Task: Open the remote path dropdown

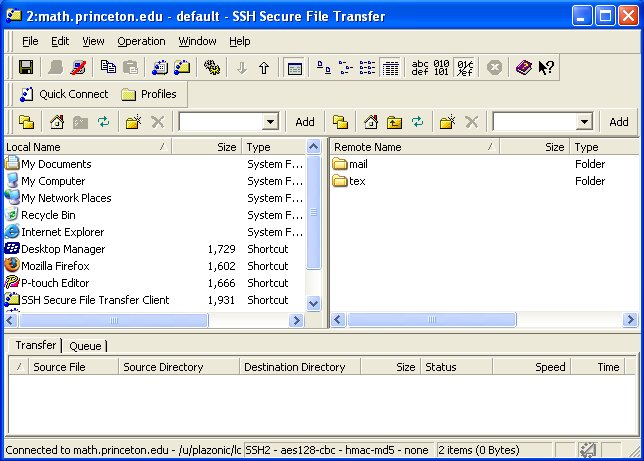Action: (x=584, y=122)
